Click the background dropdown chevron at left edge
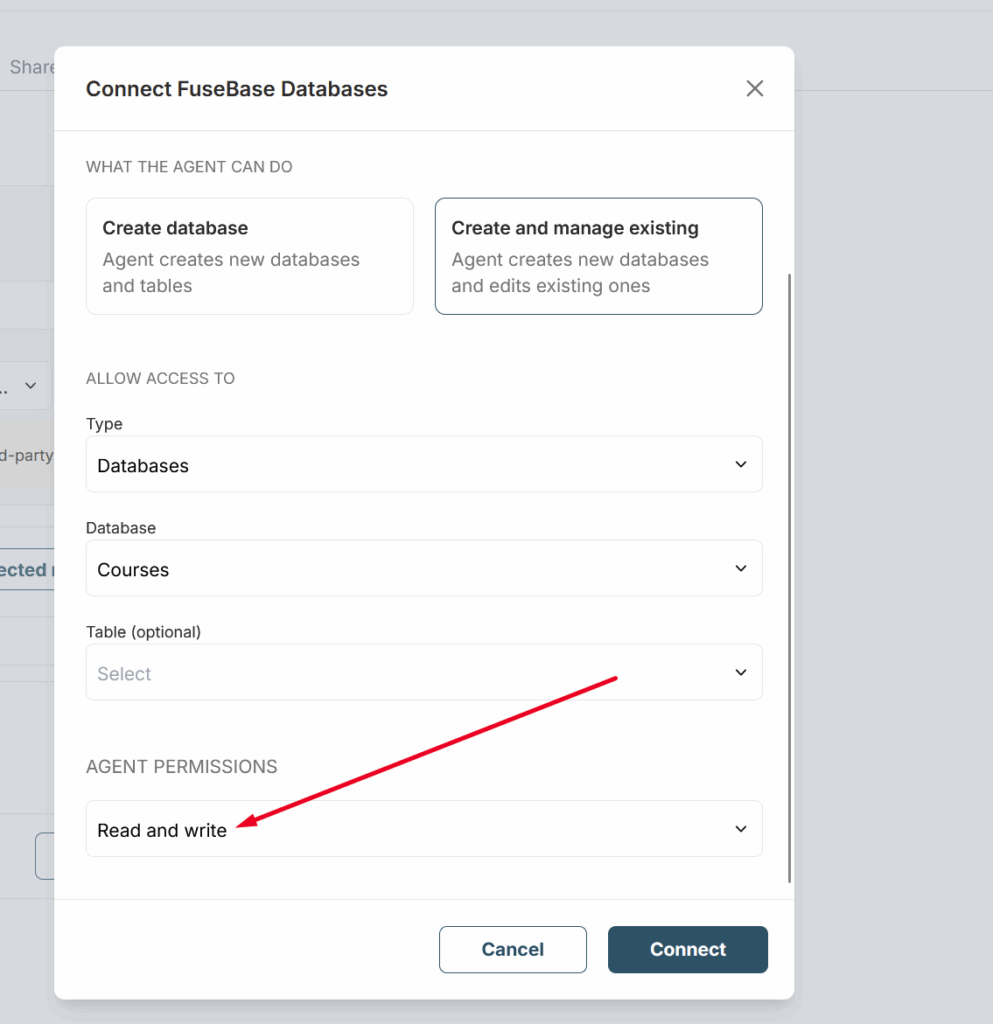The height and width of the screenshot is (1024, 993). [x=31, y=386]
